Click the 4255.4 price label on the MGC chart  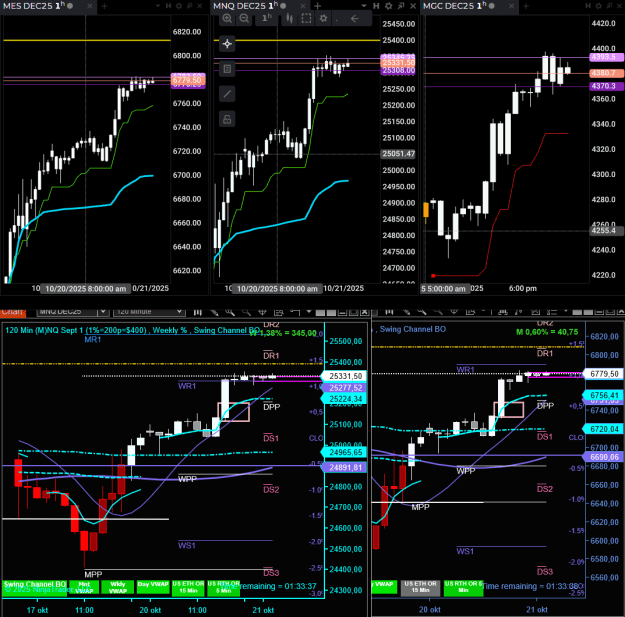606,231
